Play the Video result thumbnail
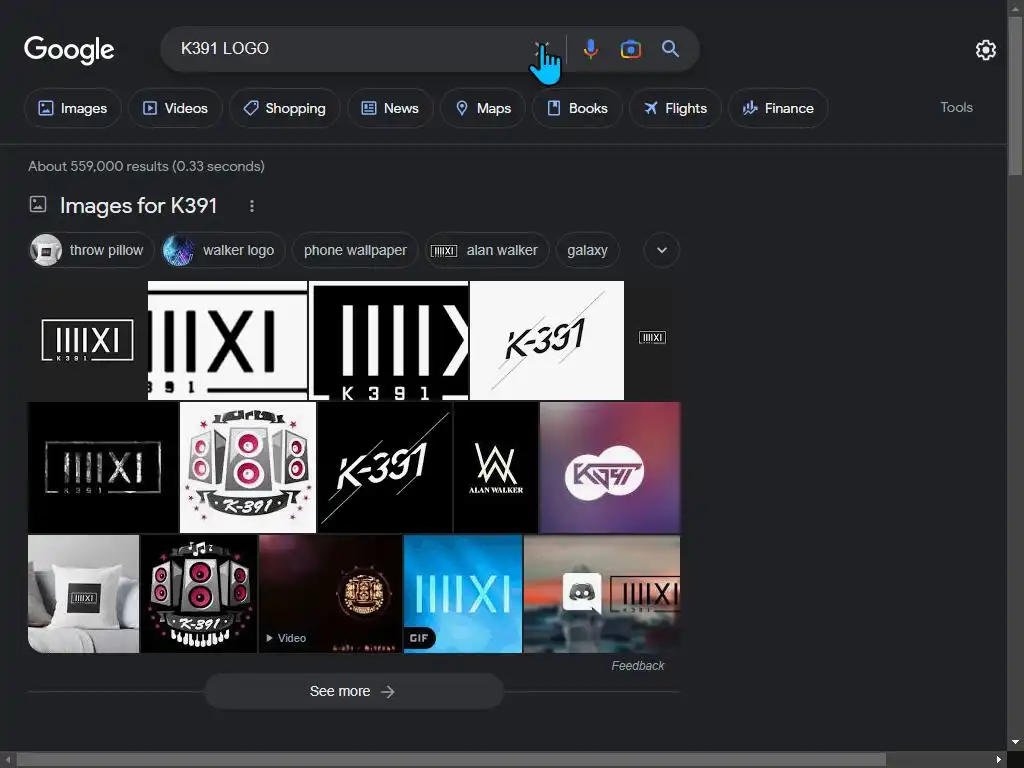The image size is (1024, 768). click(330, 594)
